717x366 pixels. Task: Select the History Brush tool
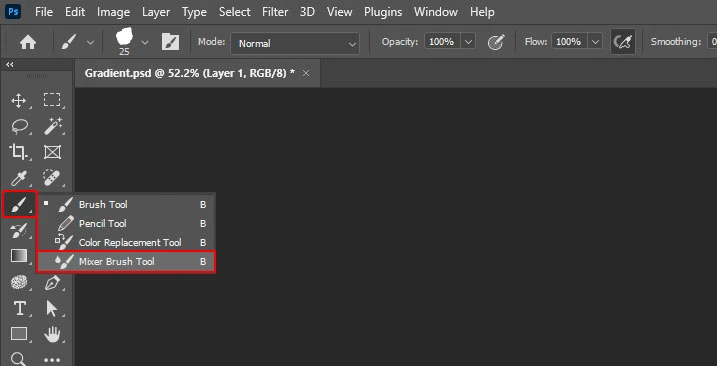click(18, 231)
